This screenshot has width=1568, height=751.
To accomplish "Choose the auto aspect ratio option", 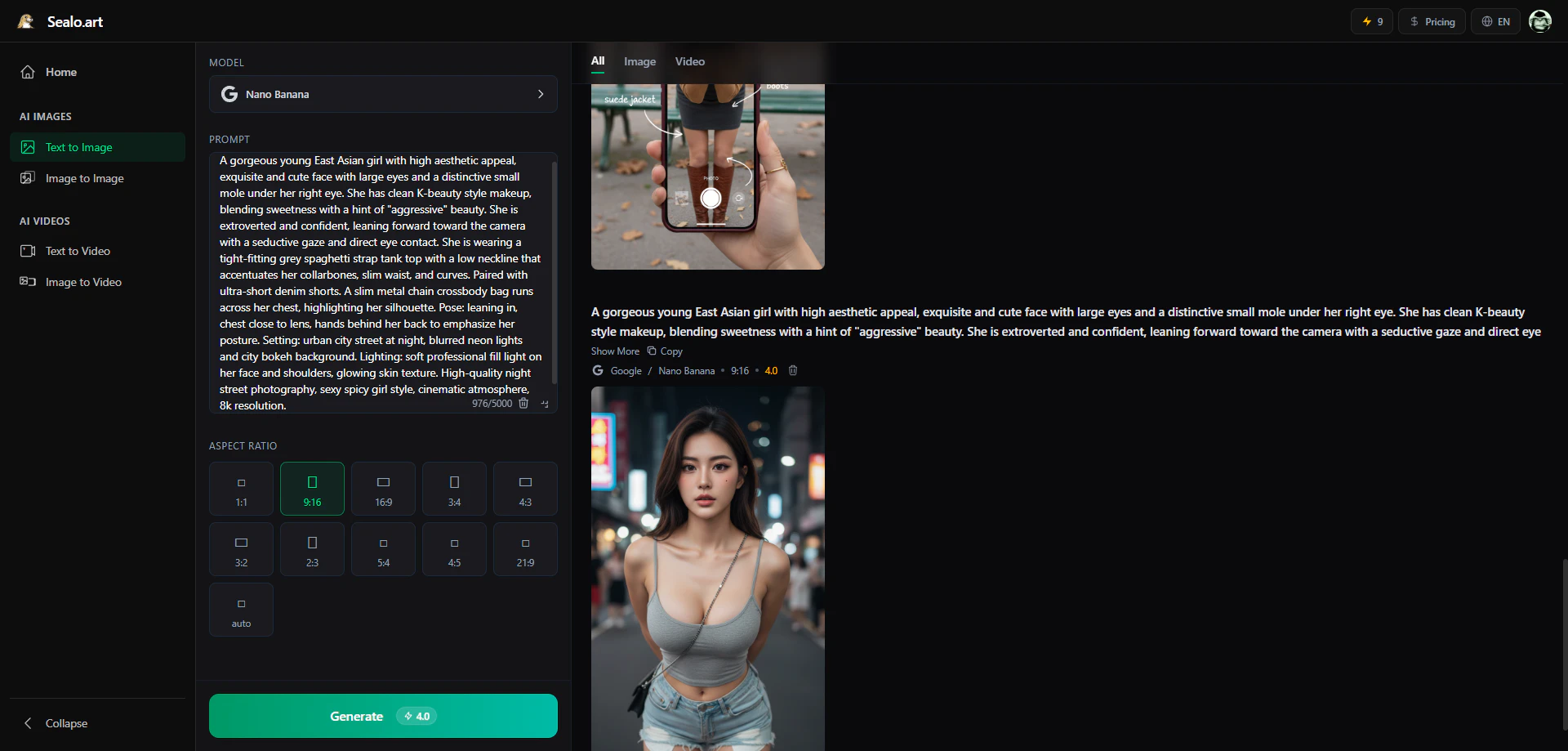I will (240, 609).
